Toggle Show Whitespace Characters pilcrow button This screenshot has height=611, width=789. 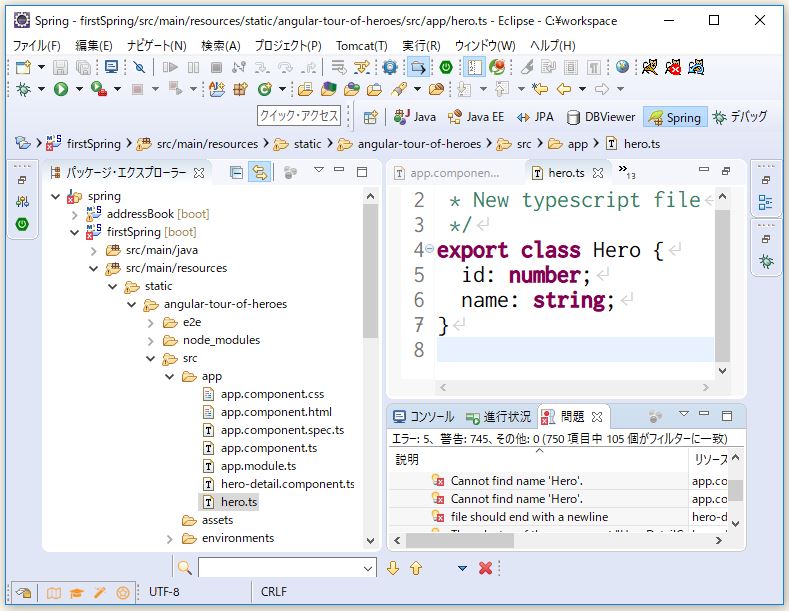click(594, 67)
